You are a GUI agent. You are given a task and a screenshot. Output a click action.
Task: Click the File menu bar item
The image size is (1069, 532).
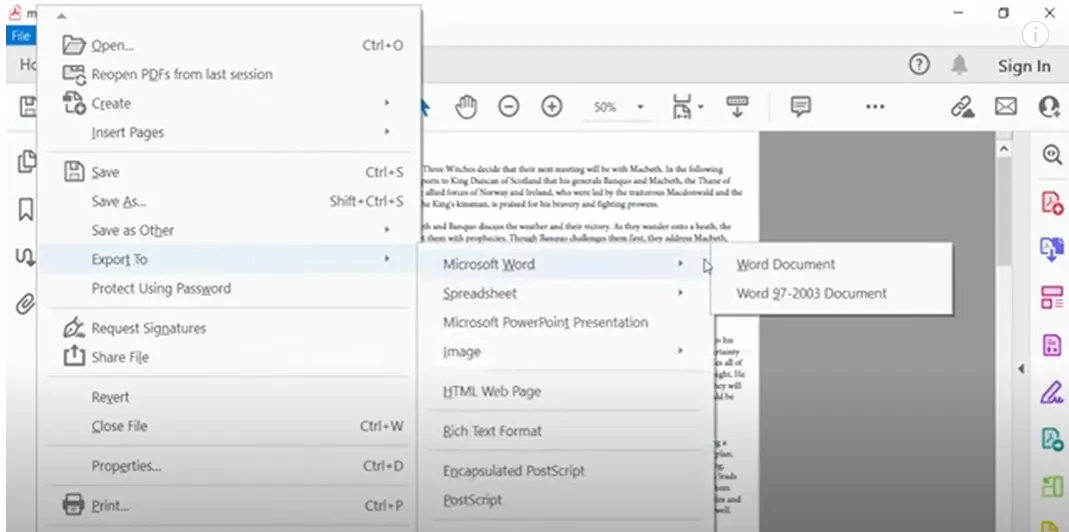pos(20,36)
